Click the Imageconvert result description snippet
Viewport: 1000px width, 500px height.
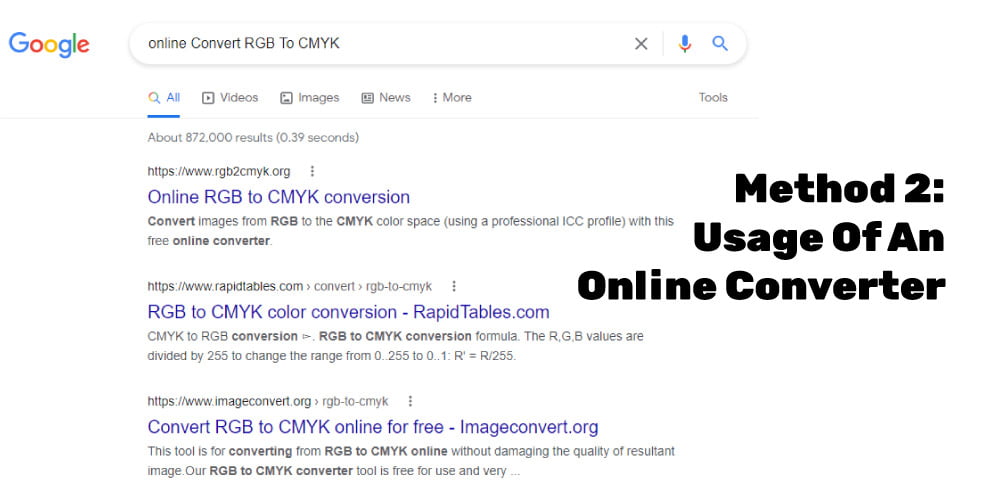point(411,461)
